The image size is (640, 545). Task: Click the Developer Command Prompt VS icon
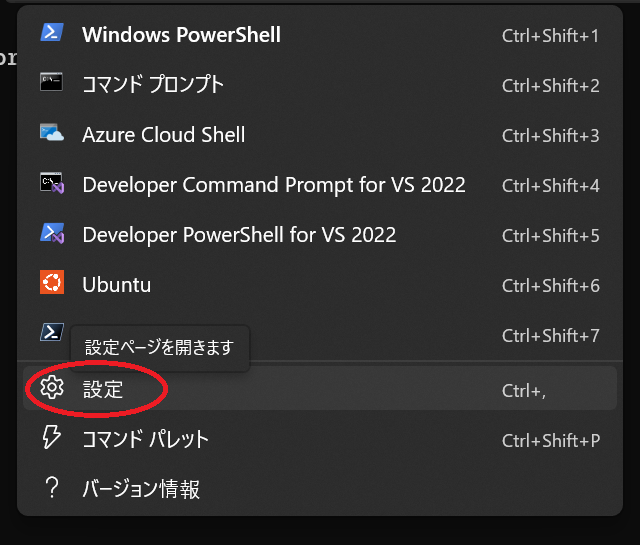[52, 182]
